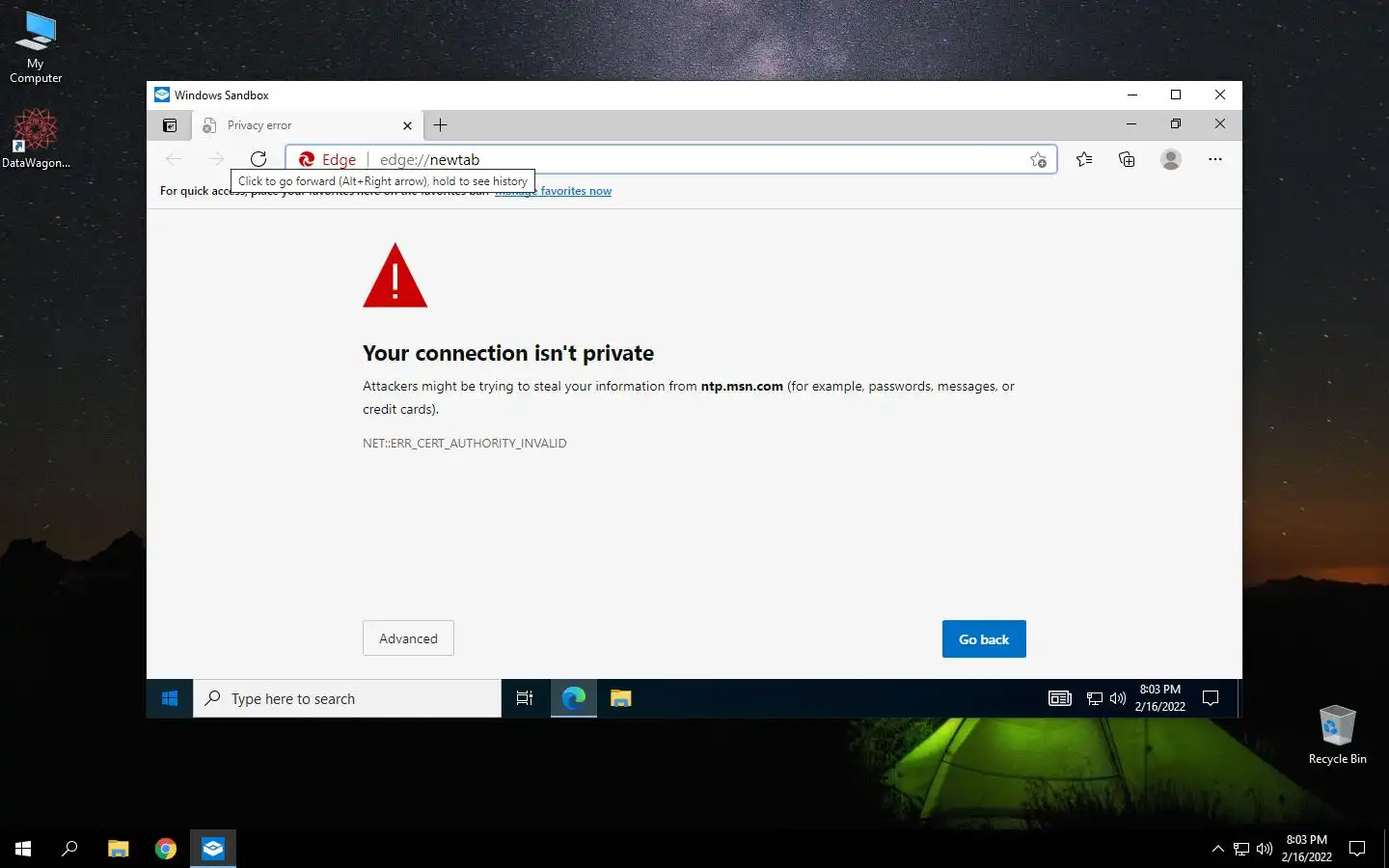Open sandbox clock showing 8:03 PM
Image resolution: width=1389 pixels, height=868 pixels.
pyautogui.click(x=1160, y=698)
